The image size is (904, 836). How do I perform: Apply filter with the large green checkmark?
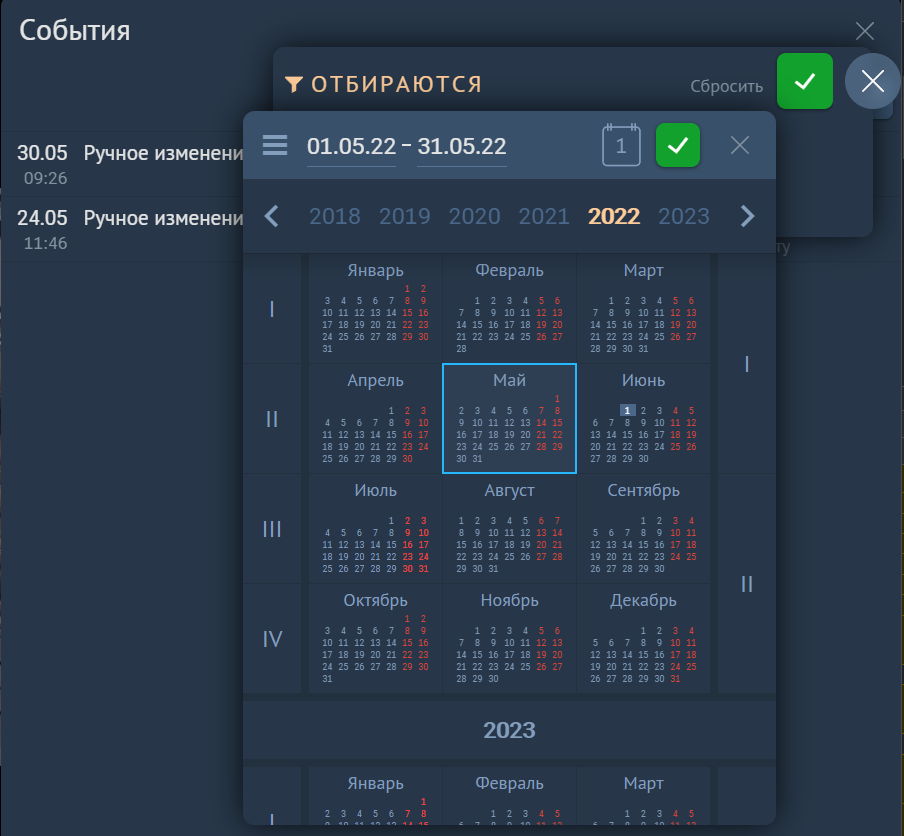tap(805, 81)
